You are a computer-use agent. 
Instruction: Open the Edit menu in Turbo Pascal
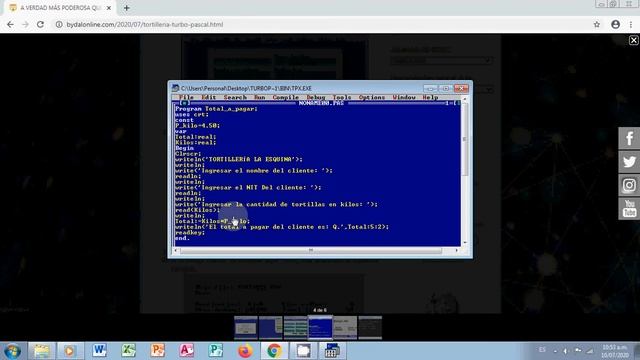click(208, 97)
